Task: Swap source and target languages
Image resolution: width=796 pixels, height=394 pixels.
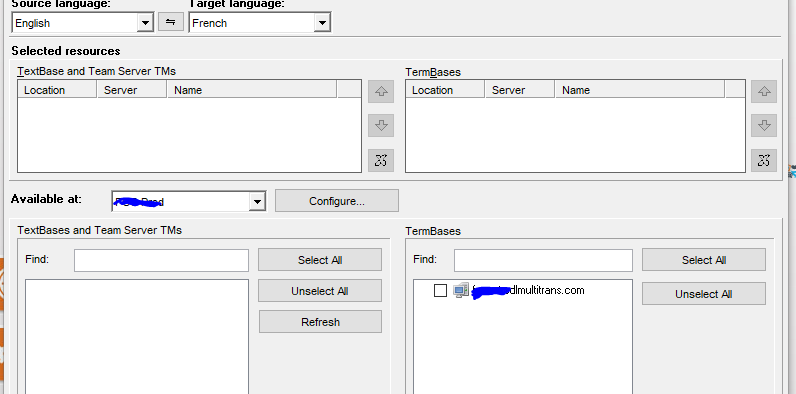Action: 171,22
